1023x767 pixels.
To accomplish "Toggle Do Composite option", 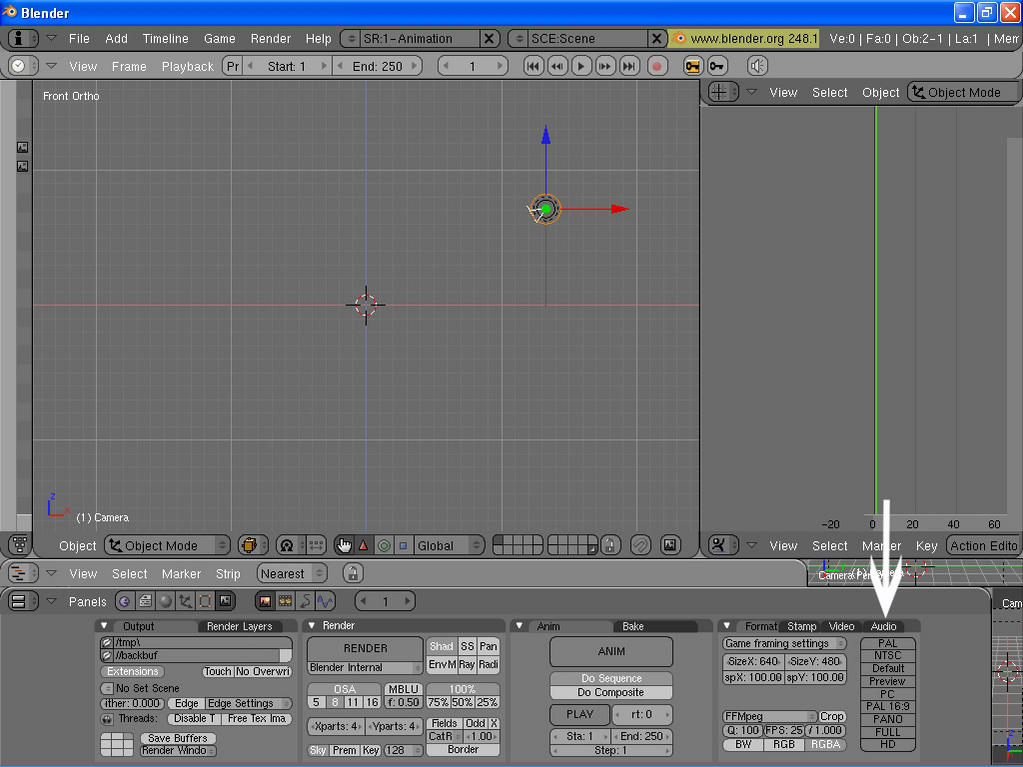I will tap(611, 692).
